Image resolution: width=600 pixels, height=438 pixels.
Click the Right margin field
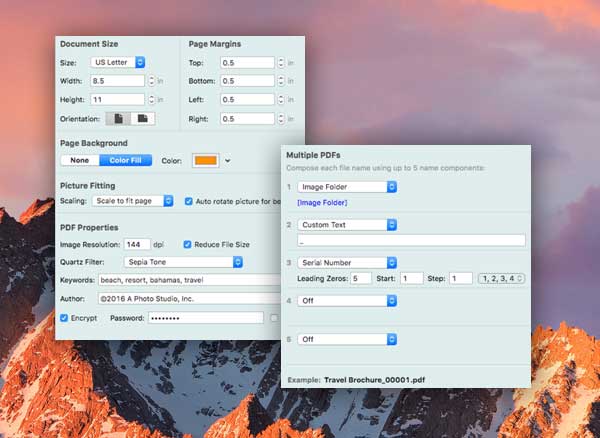pos(247,119)
